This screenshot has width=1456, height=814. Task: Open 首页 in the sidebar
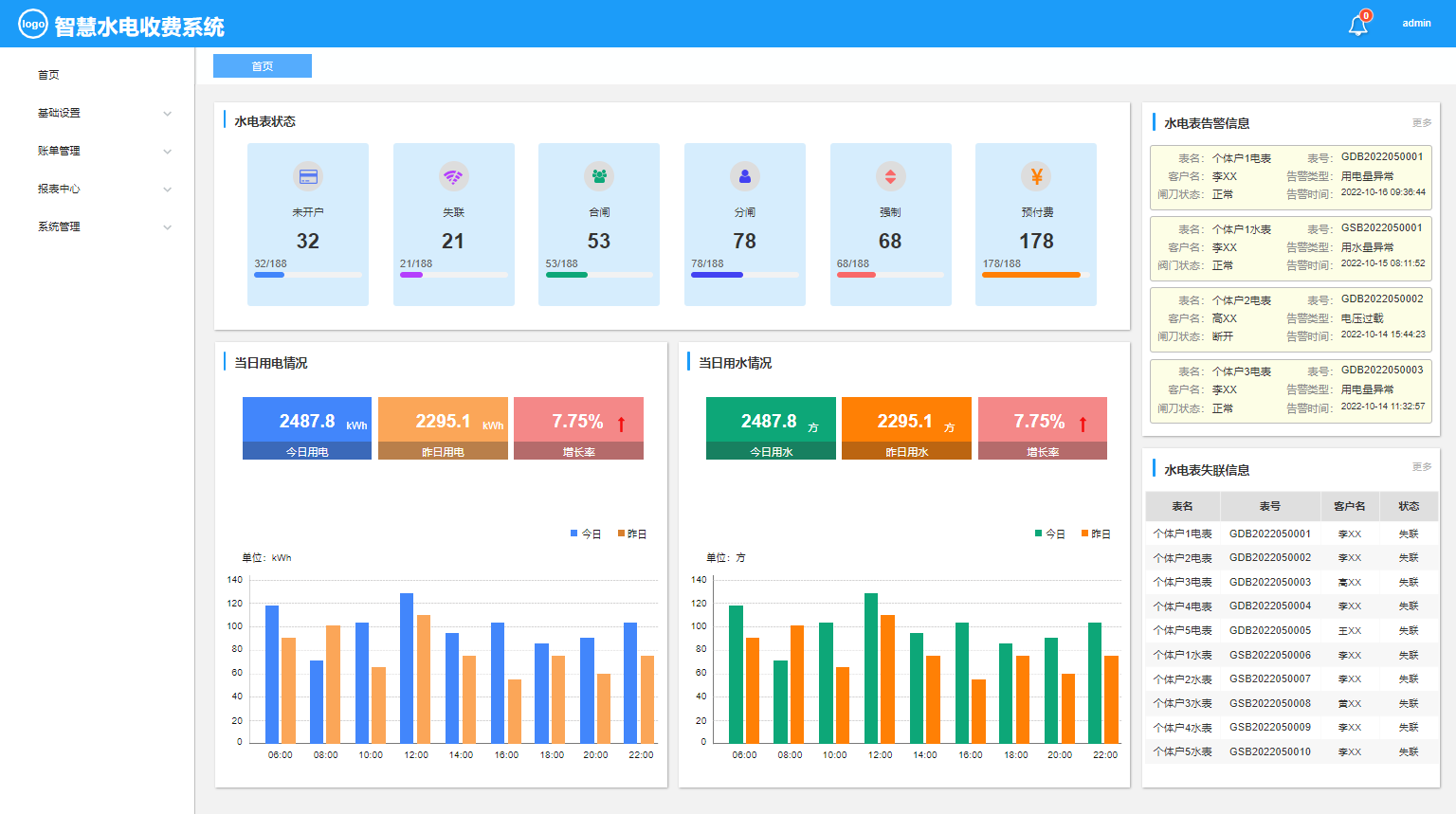[48, 75]
